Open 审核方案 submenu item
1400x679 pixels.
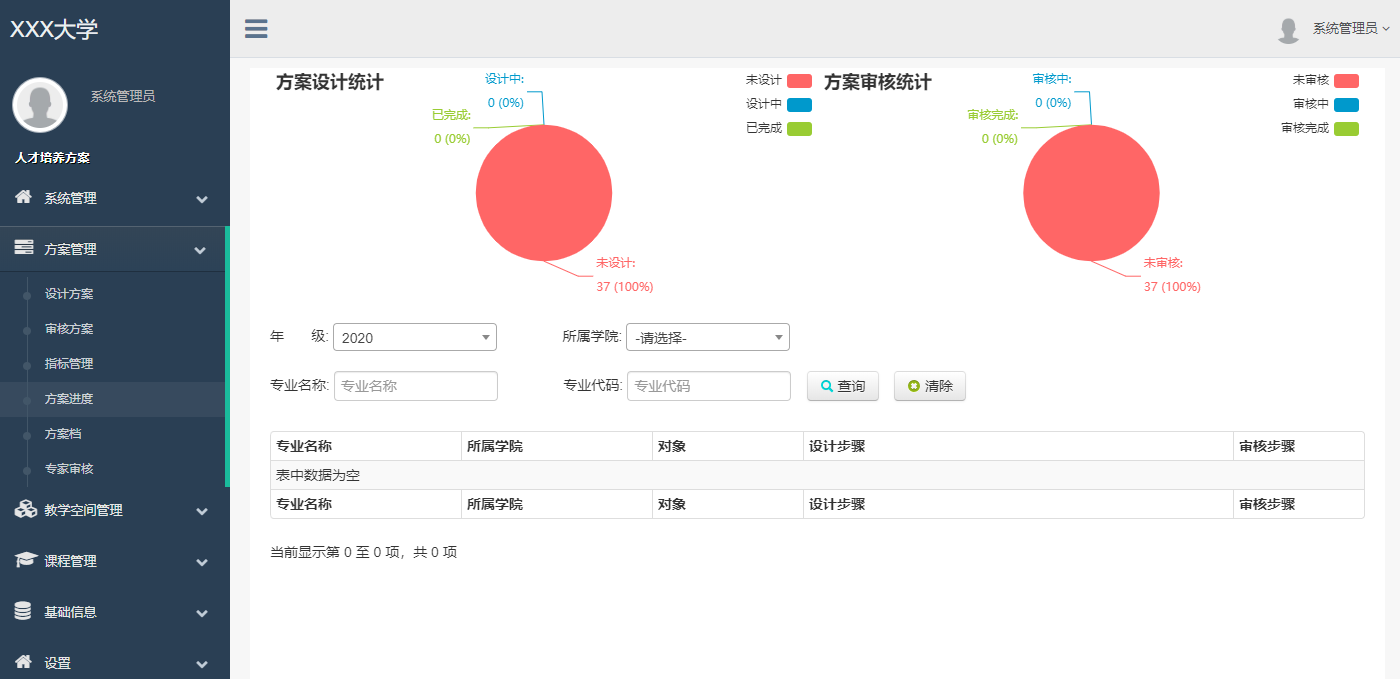click(x=69, y=329)
